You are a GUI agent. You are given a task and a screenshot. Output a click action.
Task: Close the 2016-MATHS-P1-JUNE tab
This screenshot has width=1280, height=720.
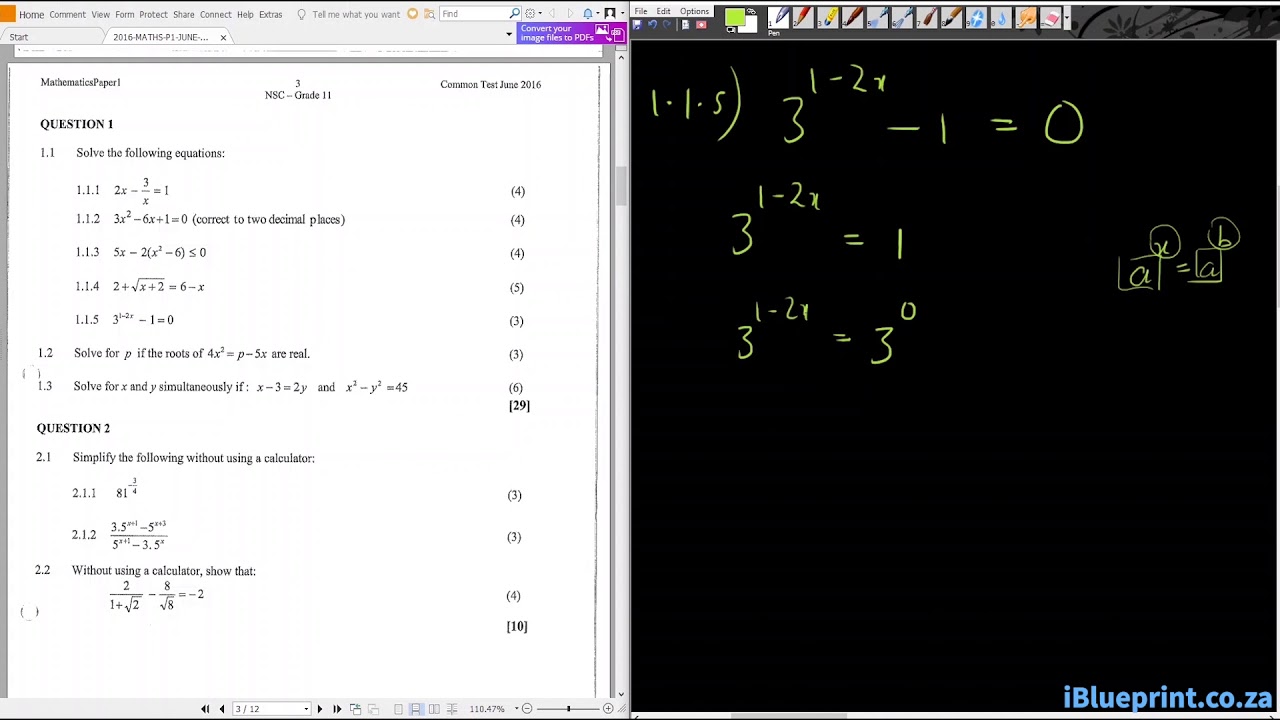click(x=223, y=37)
